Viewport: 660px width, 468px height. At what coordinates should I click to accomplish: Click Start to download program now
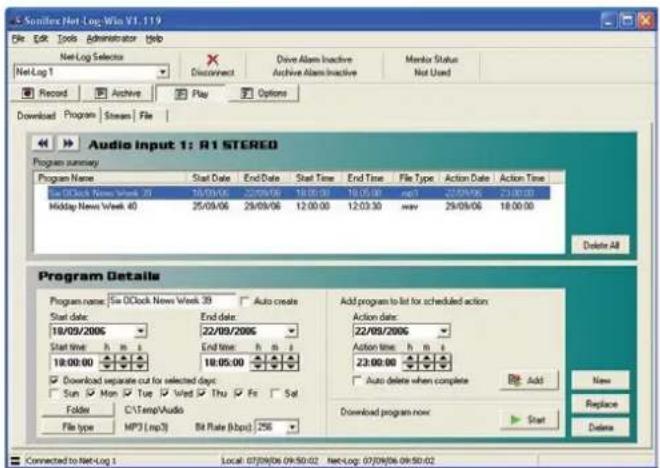tap(529, 420)
